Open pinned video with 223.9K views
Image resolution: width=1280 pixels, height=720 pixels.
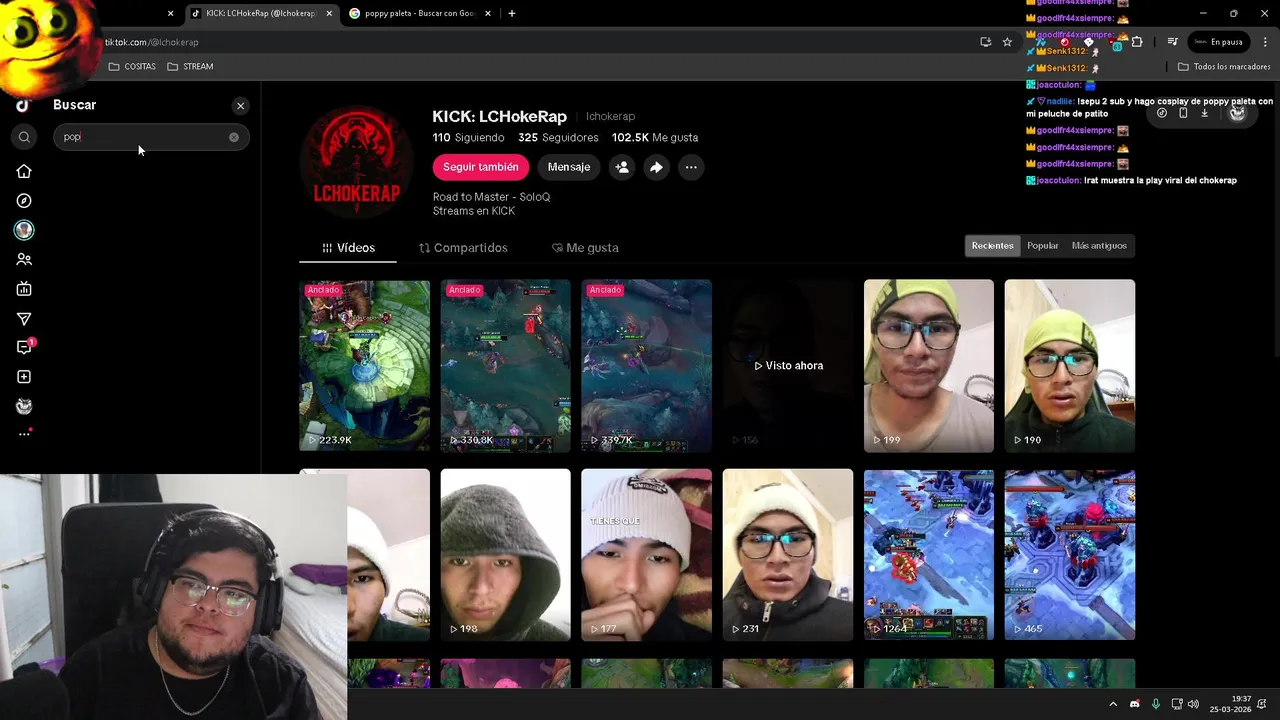point(365,366)
